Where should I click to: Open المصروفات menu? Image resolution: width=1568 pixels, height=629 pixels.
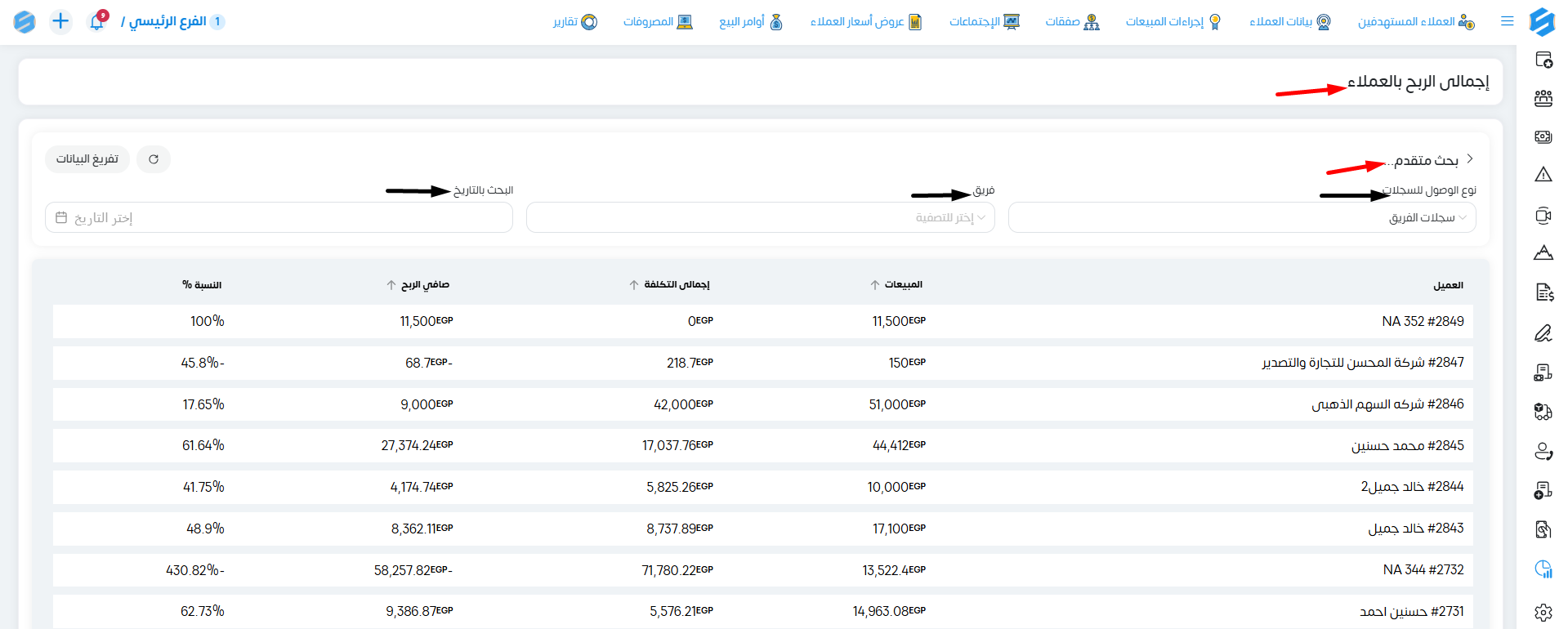[658, 21]
